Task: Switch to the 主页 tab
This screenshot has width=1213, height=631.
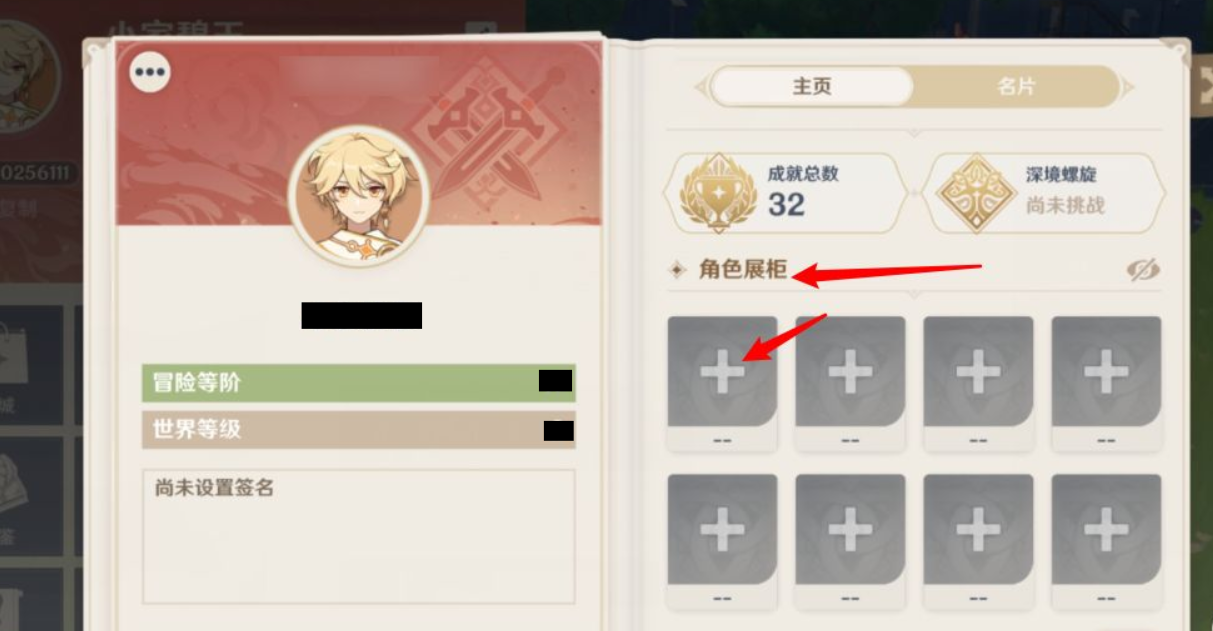Action: [x=812, y=87]
